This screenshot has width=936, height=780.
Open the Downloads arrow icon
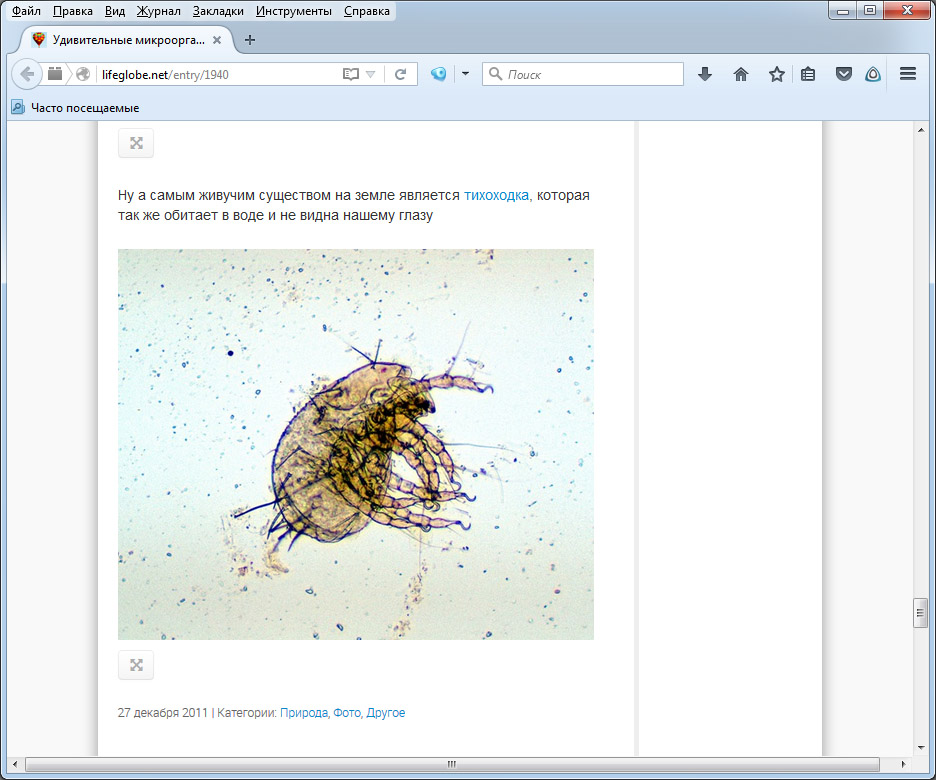point(705,74)
